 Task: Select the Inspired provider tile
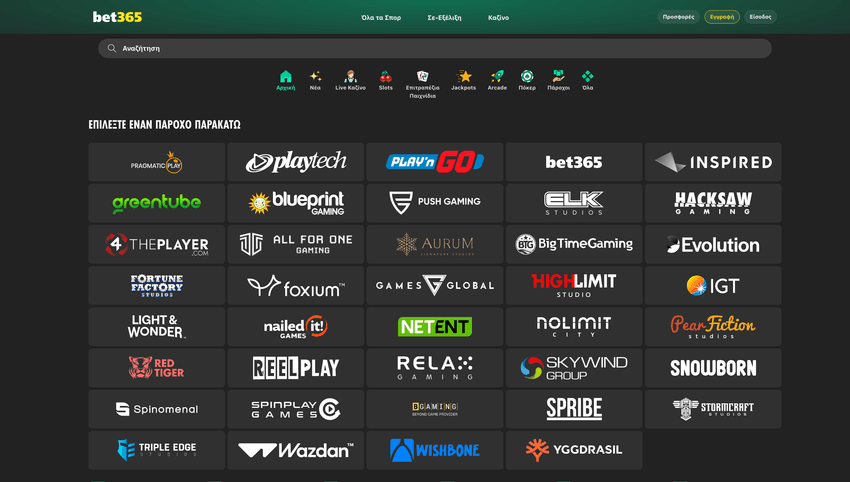pyautogui.click(x=713, y=162)
